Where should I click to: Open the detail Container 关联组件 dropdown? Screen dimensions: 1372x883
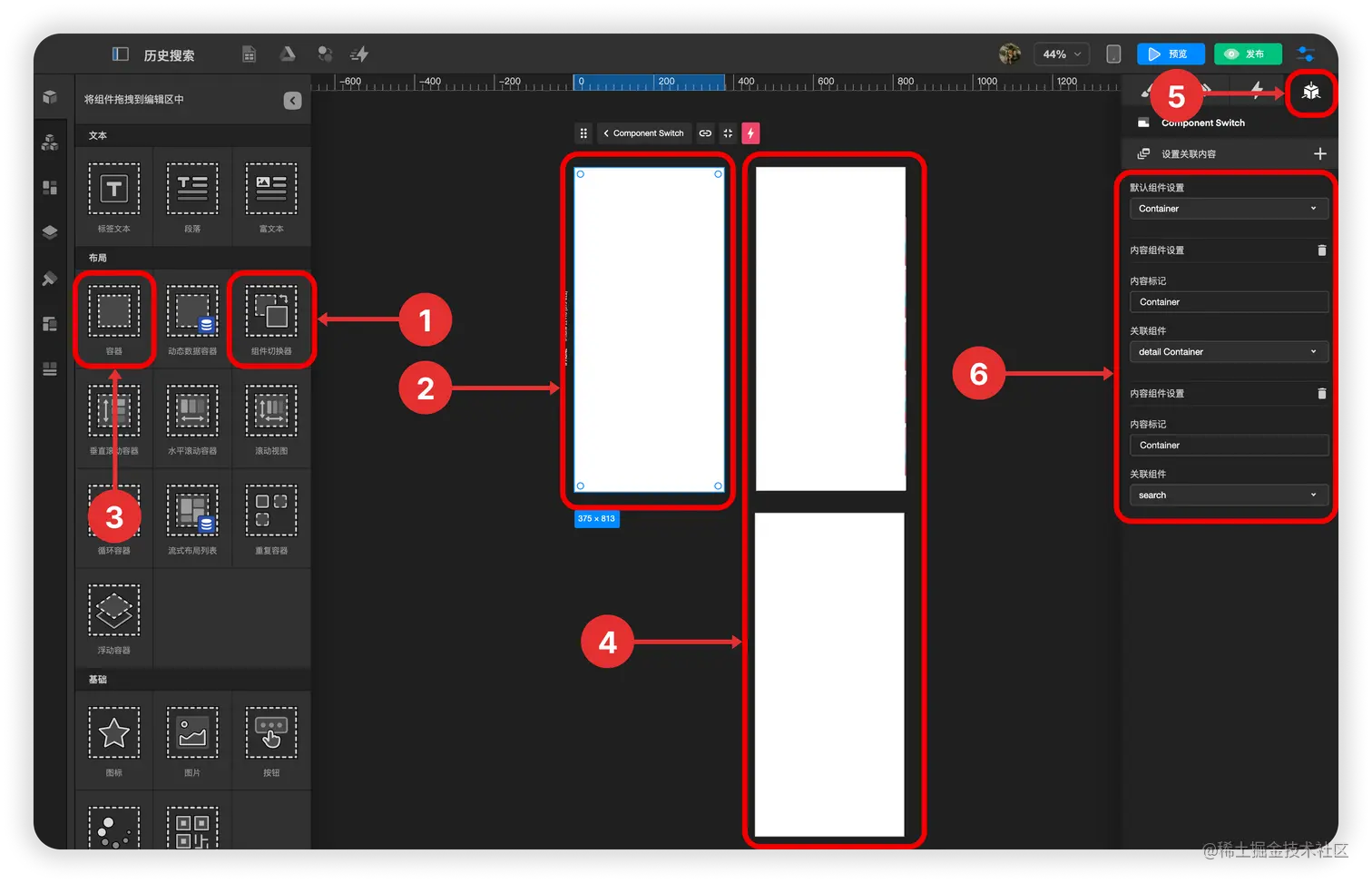[1229, 352]
